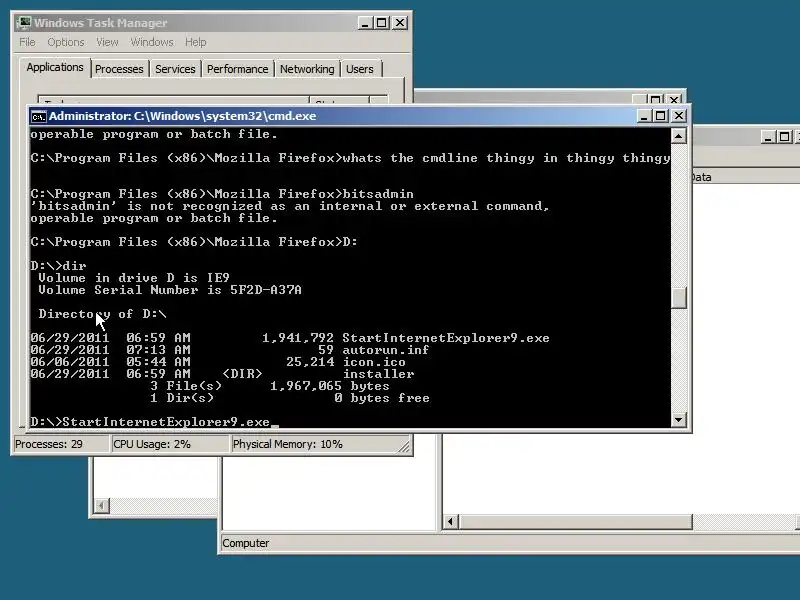Click the 'Volume Serial Number is 5F2D-A37A' line
This screenshot has height=600, width=800.
pos(170,290)
